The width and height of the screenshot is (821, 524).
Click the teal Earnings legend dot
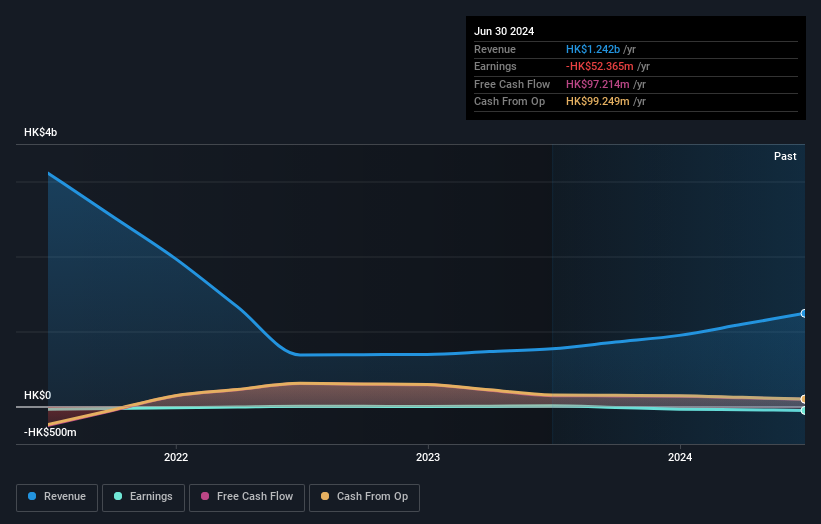(x=118, y=496)
